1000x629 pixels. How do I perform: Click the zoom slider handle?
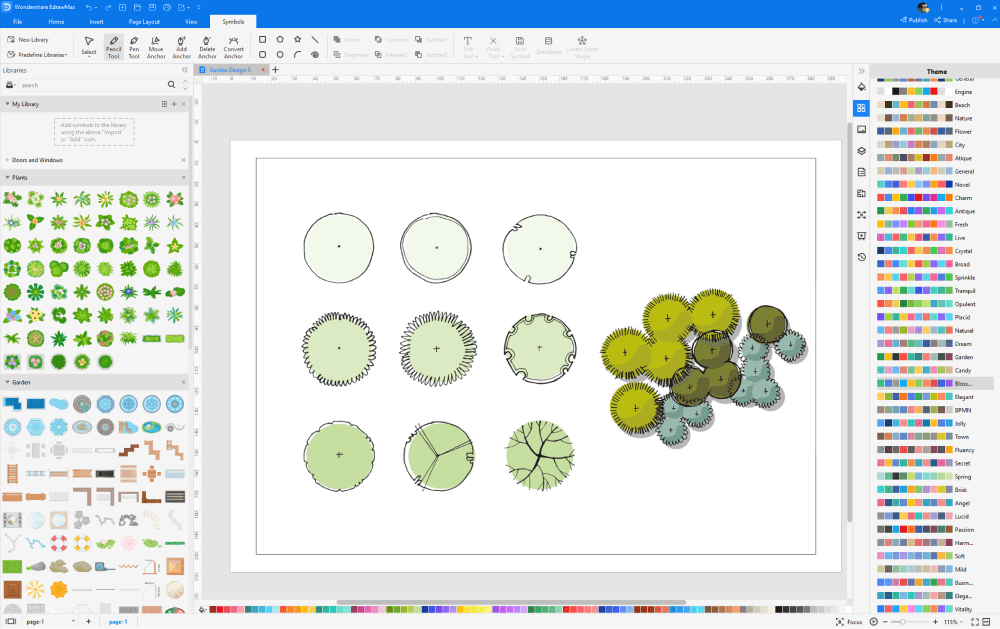point(902,622)
